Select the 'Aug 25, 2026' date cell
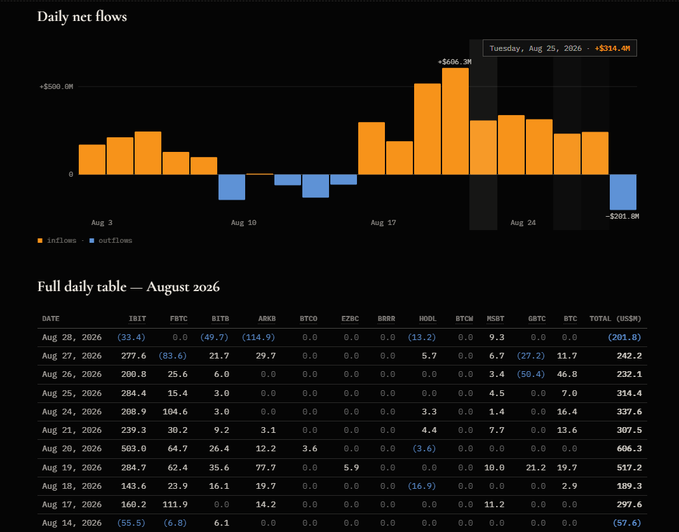This screenshot has height=532, width=679. (72, 393)
